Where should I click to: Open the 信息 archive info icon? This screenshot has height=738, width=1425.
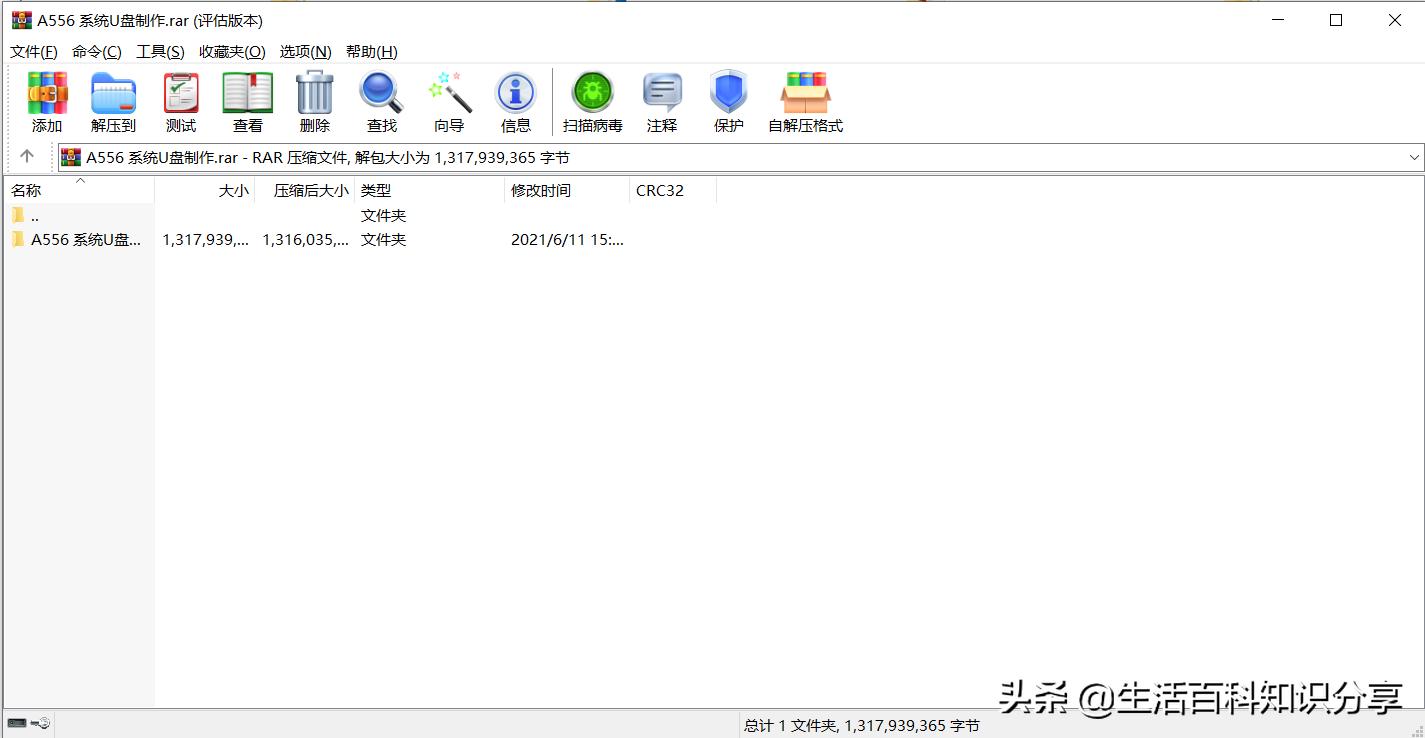coord(516,100)
